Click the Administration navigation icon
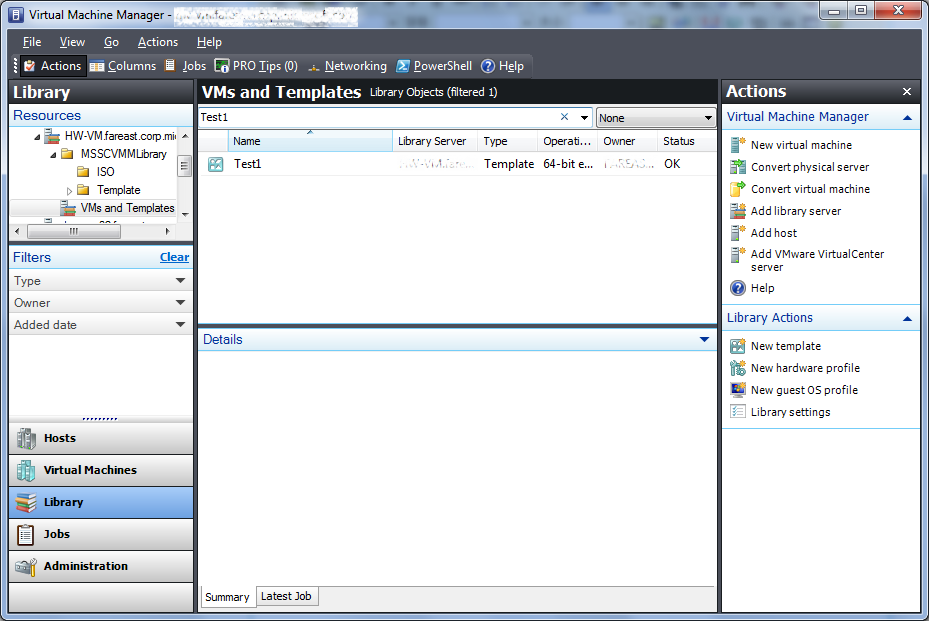The height and width of the screenshot is (621, 929). 26,566
